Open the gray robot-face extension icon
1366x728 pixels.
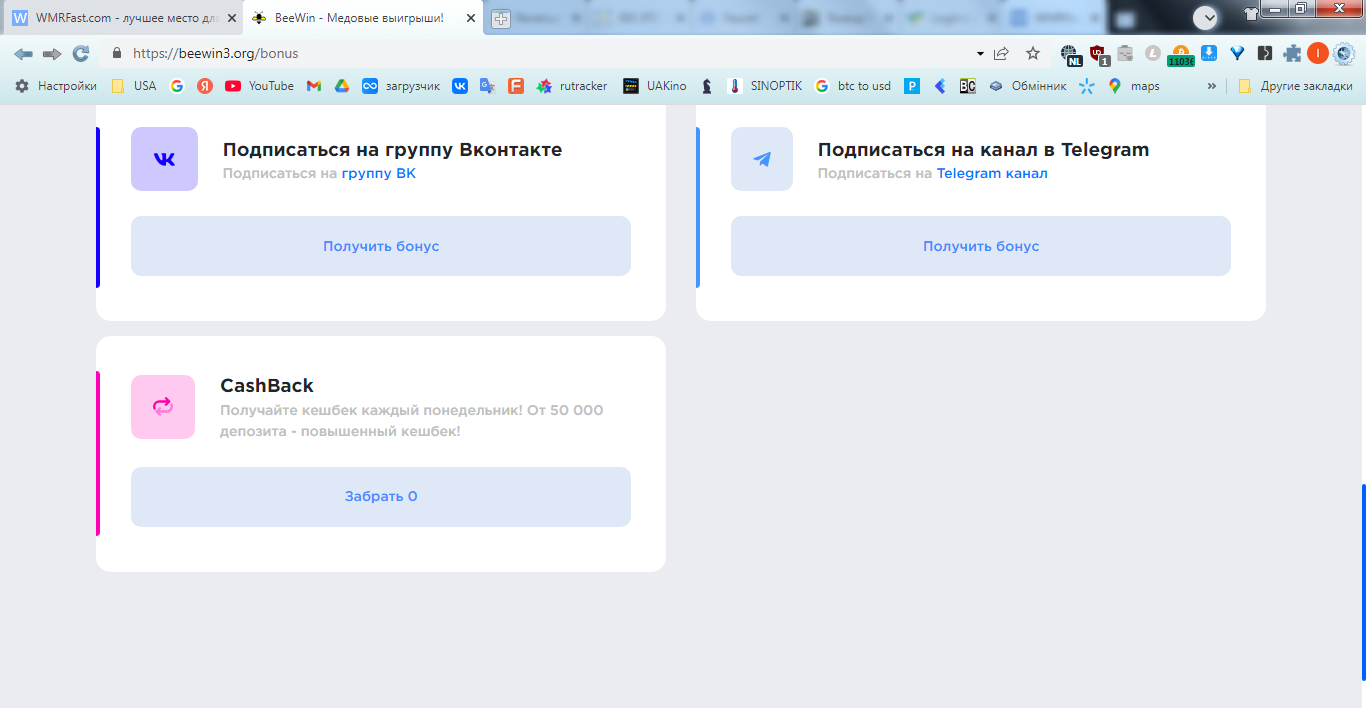pyautogui.click(x=1125, y=54)
